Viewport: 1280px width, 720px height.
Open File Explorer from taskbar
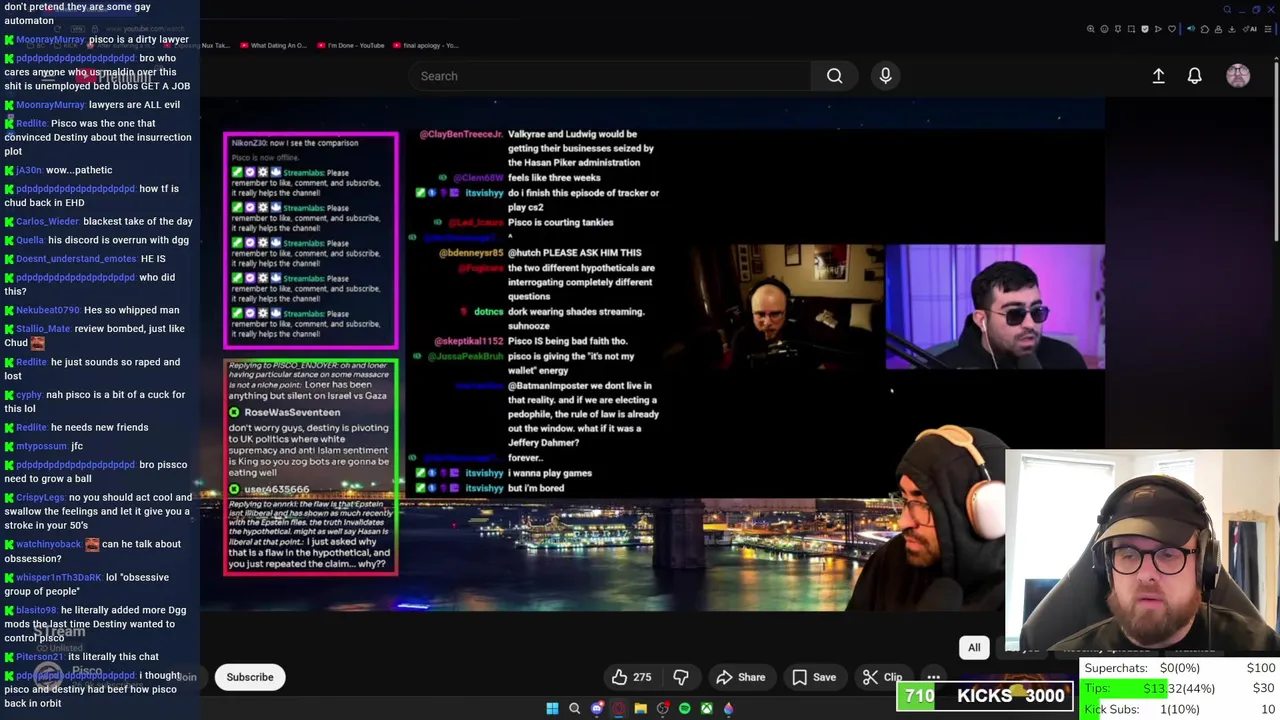(641, 708)
